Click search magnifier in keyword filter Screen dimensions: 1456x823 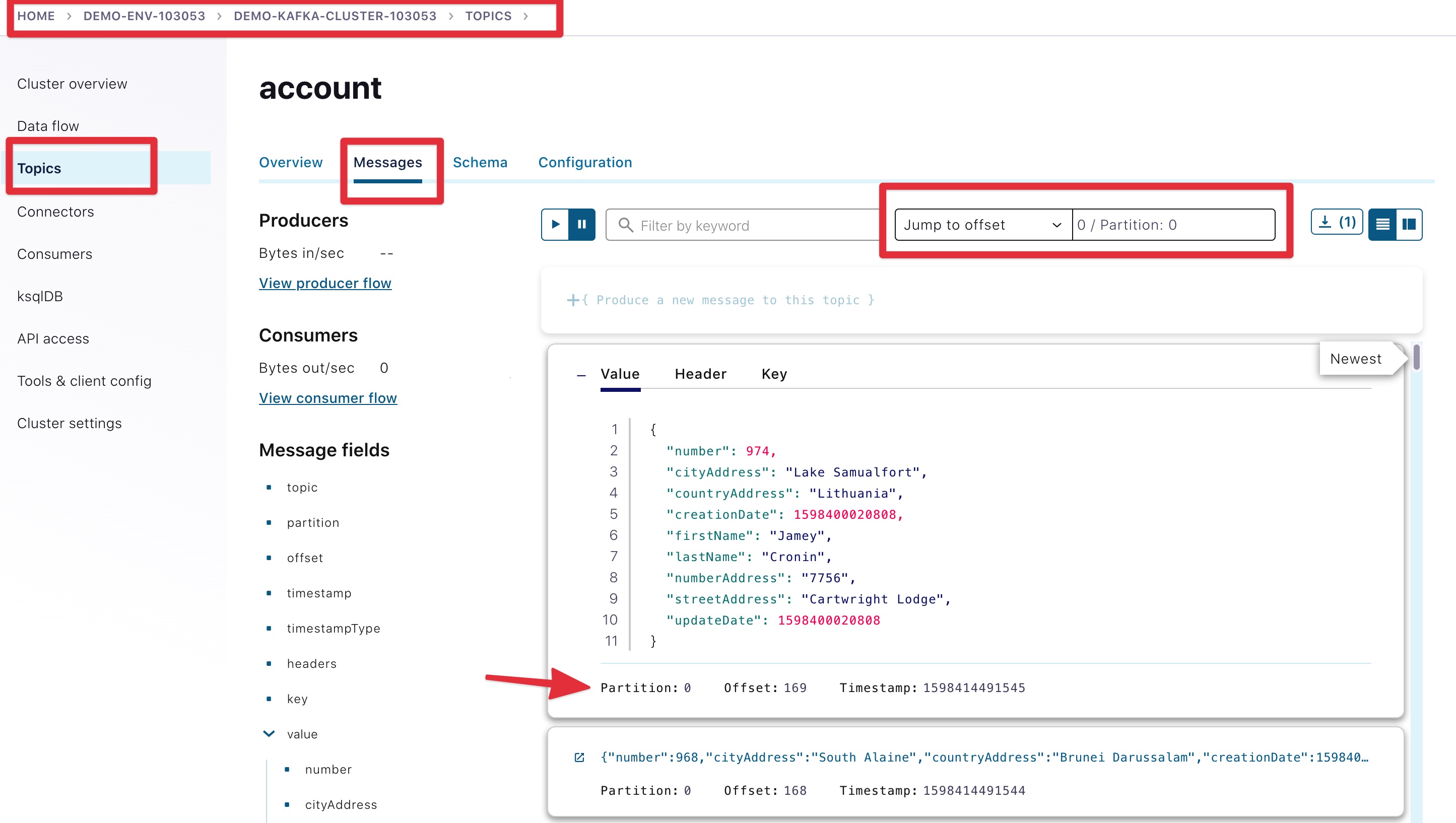coord(625,225)
